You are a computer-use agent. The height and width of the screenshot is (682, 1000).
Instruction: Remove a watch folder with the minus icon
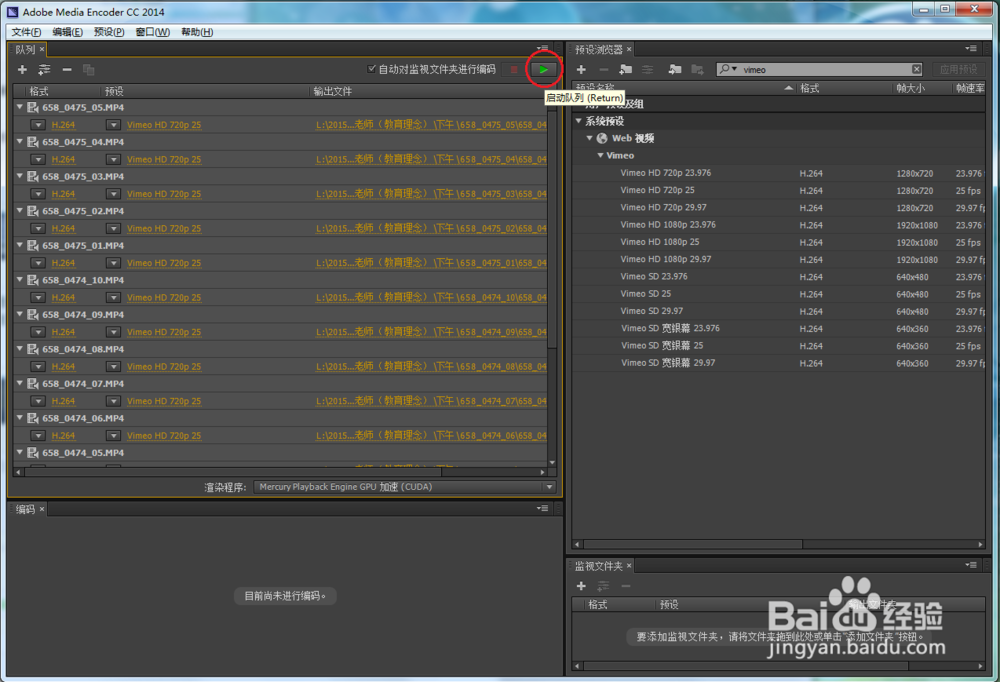pyautogui.click(x=626, y=586)
